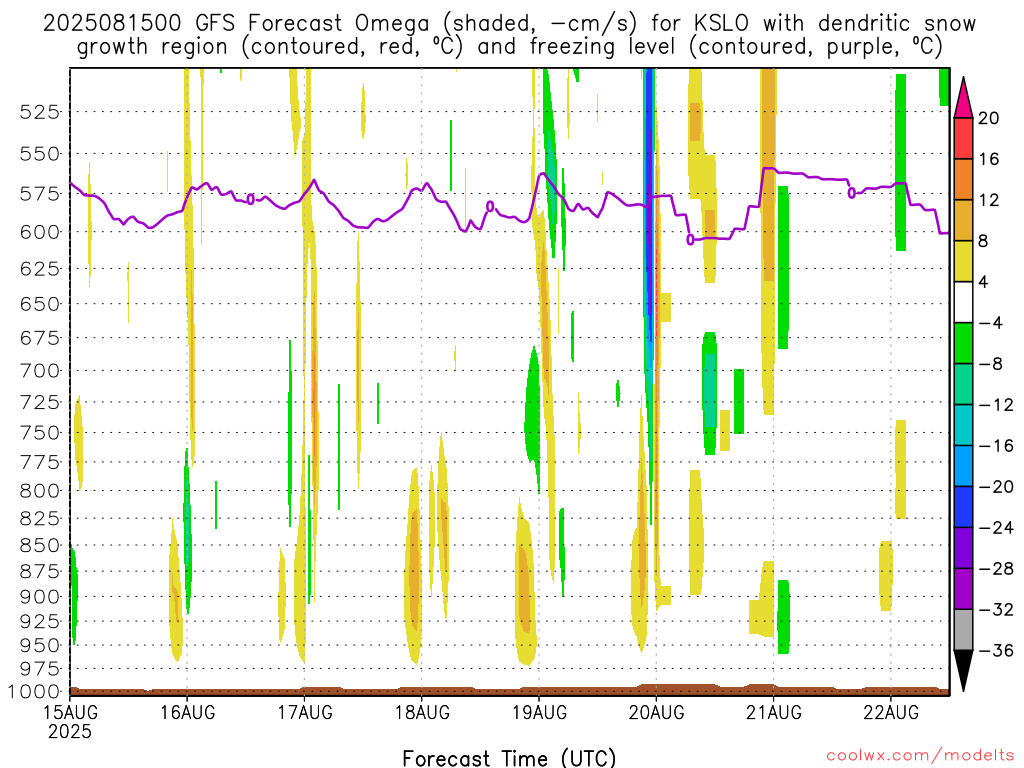Click the black arrow tip at the color bar bottom
The image size is (1024, 768).
(x=963, y=671)
